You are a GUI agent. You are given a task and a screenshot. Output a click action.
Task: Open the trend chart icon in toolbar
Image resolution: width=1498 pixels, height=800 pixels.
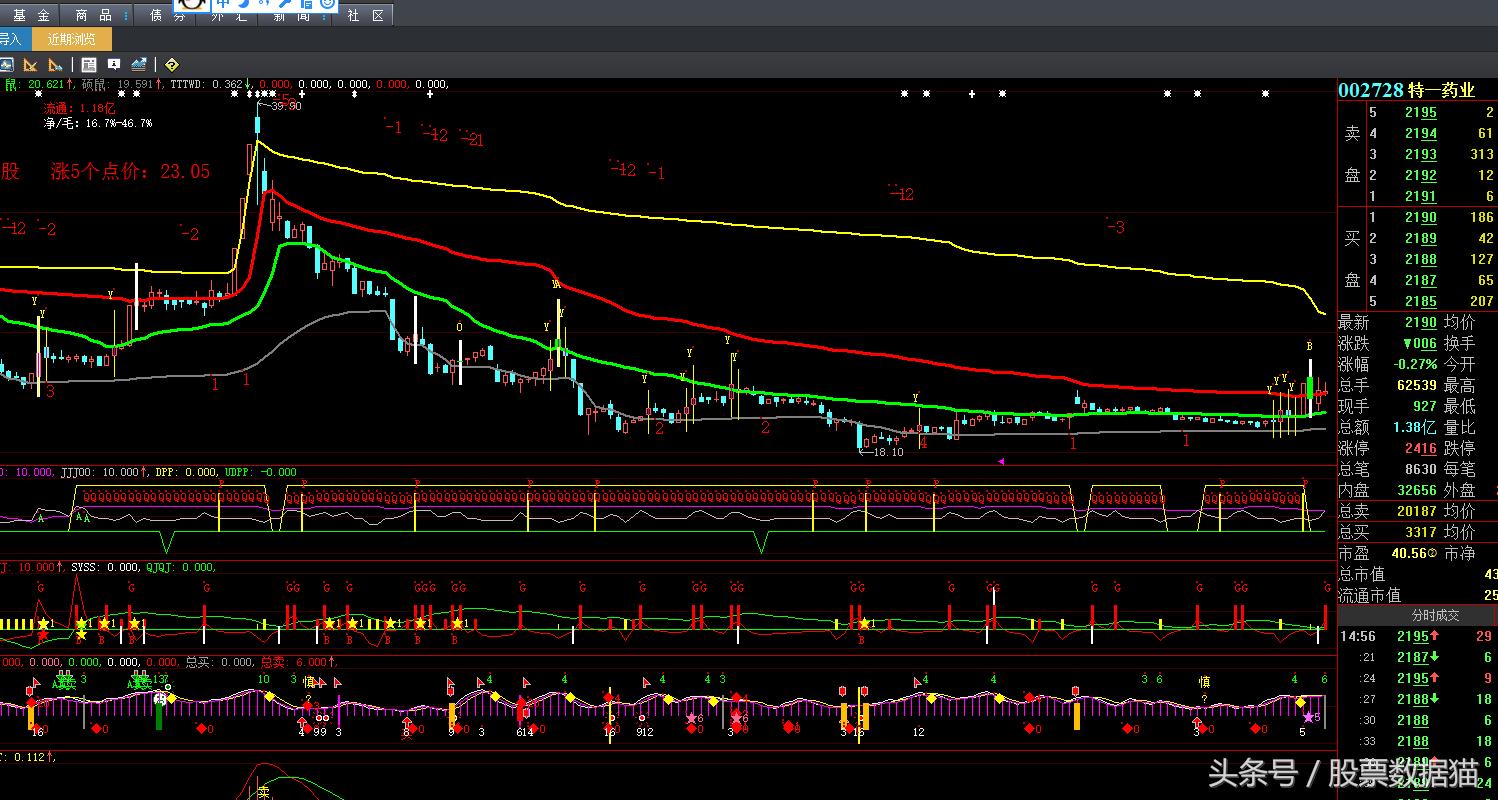coord(139,65)
